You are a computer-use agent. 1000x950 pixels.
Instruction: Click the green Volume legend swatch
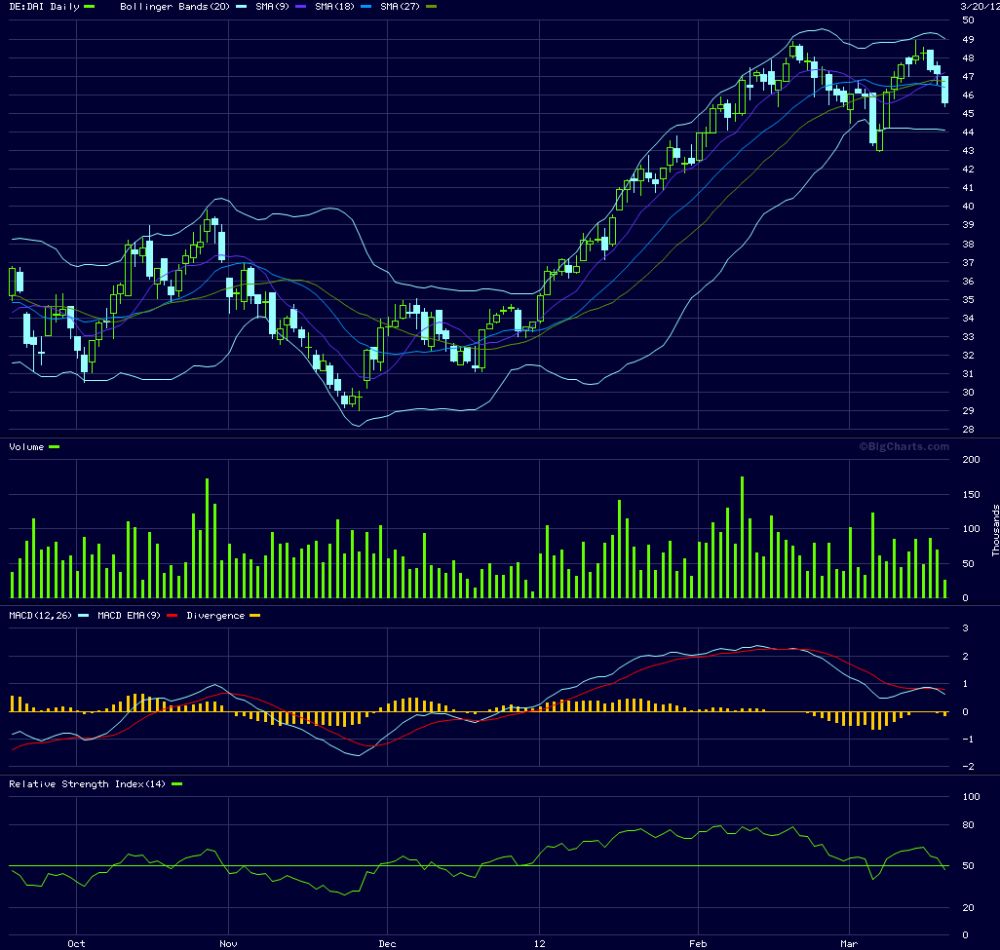54,447
